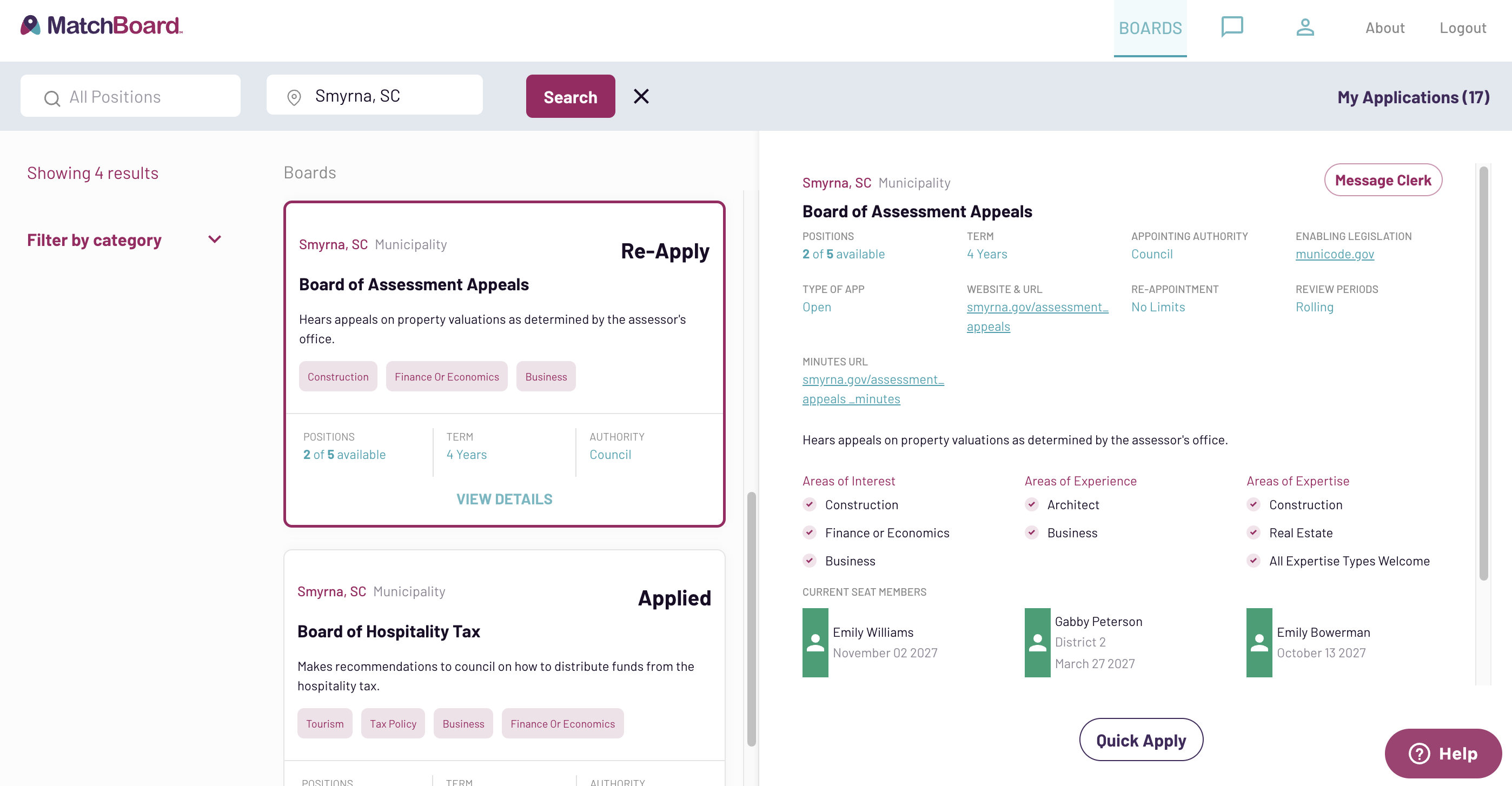1512x786 pixels.
Task: Click the MatchBoard logo icon
Action: (30, 25)
